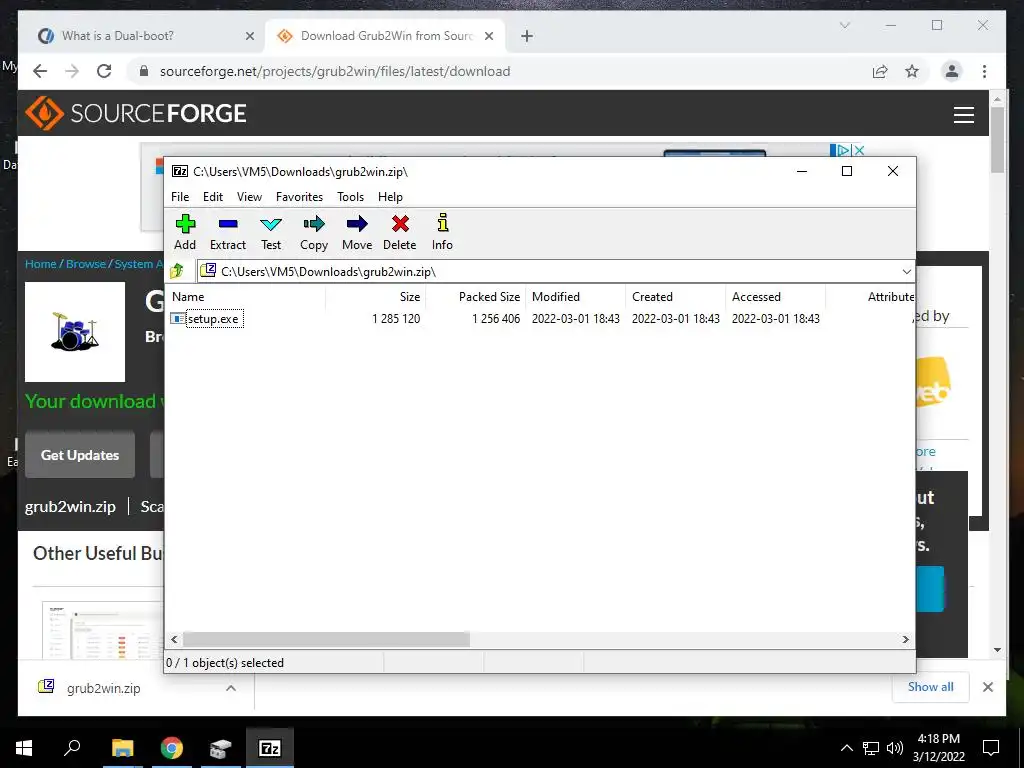
Task: Open the Chrome profile icon
Action: point(952,71)
